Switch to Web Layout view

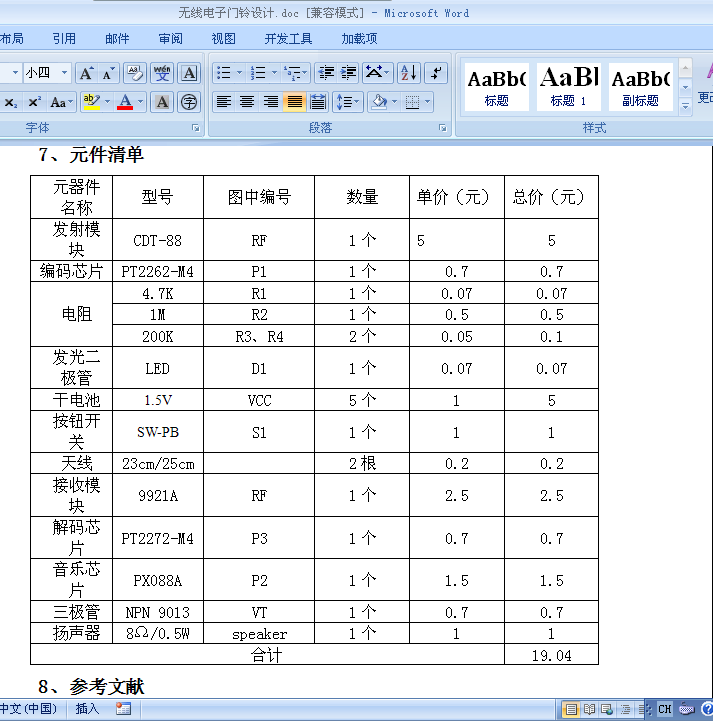coord(607,710)
